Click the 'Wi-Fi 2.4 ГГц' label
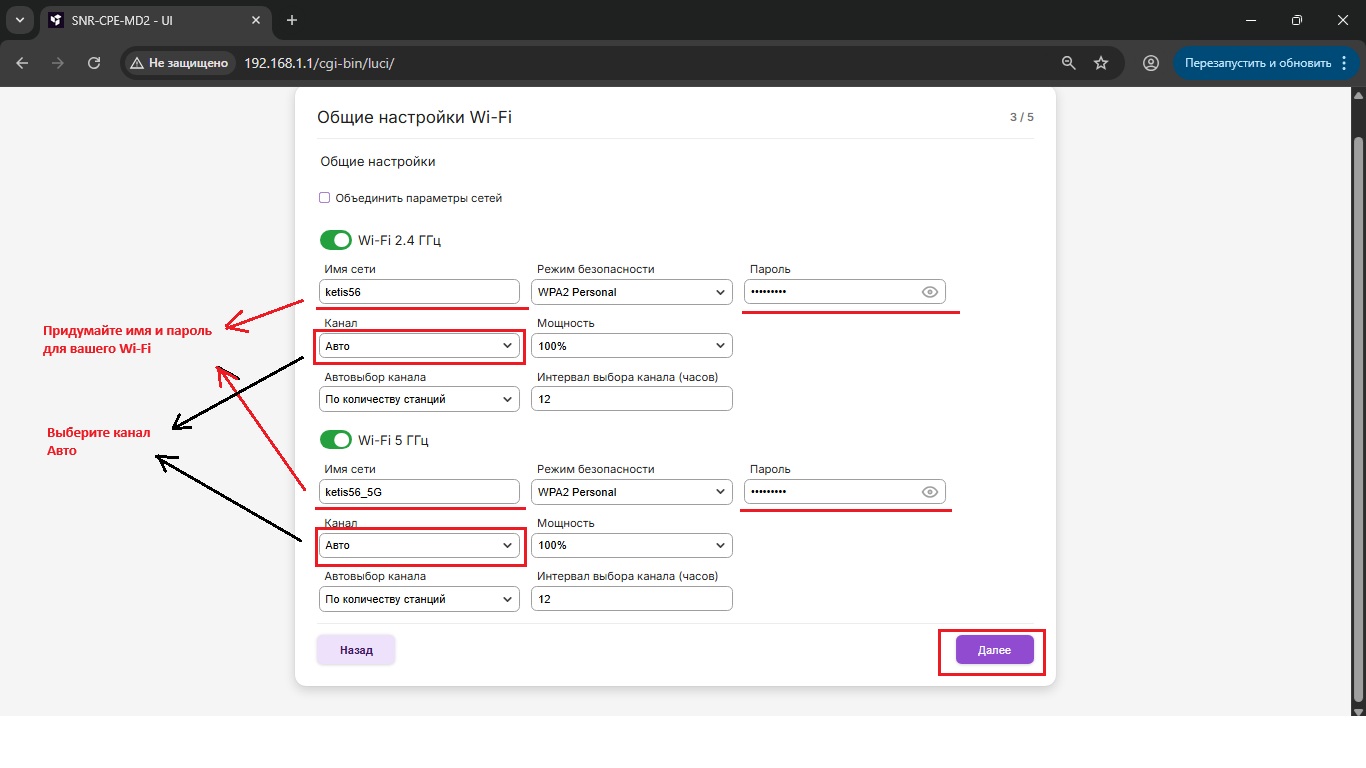The image size is (1366, 768). [399, 240]
